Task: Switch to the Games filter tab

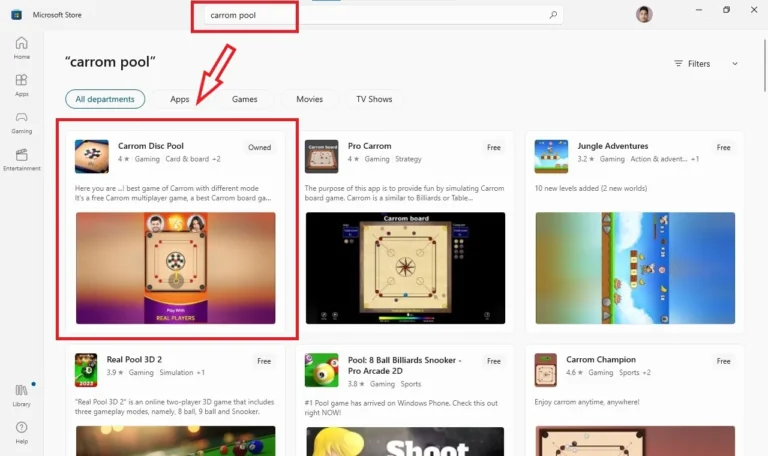Action: 245,99
